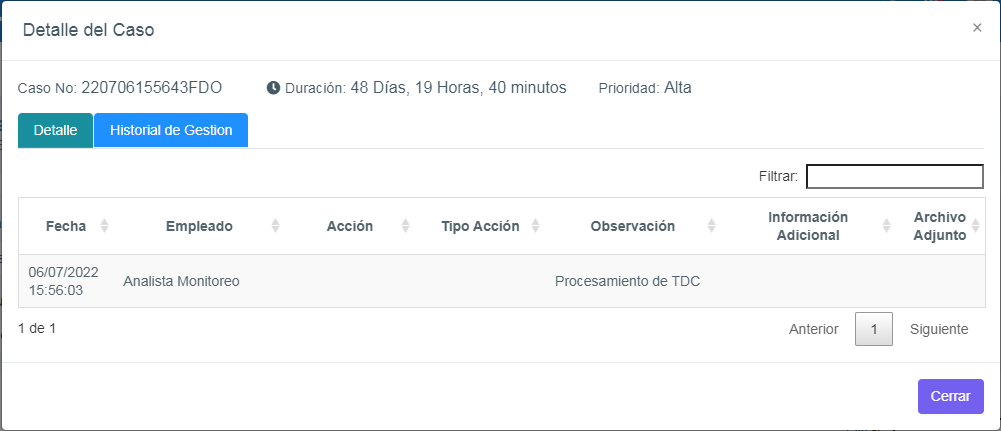1001x431 pixels.
Task: Go to Siguiente page
Action: point(939,329)
